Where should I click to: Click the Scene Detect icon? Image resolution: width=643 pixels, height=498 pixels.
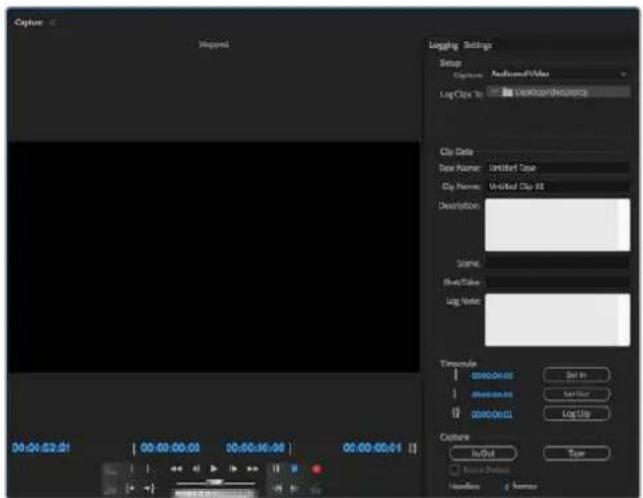[316, 489]
